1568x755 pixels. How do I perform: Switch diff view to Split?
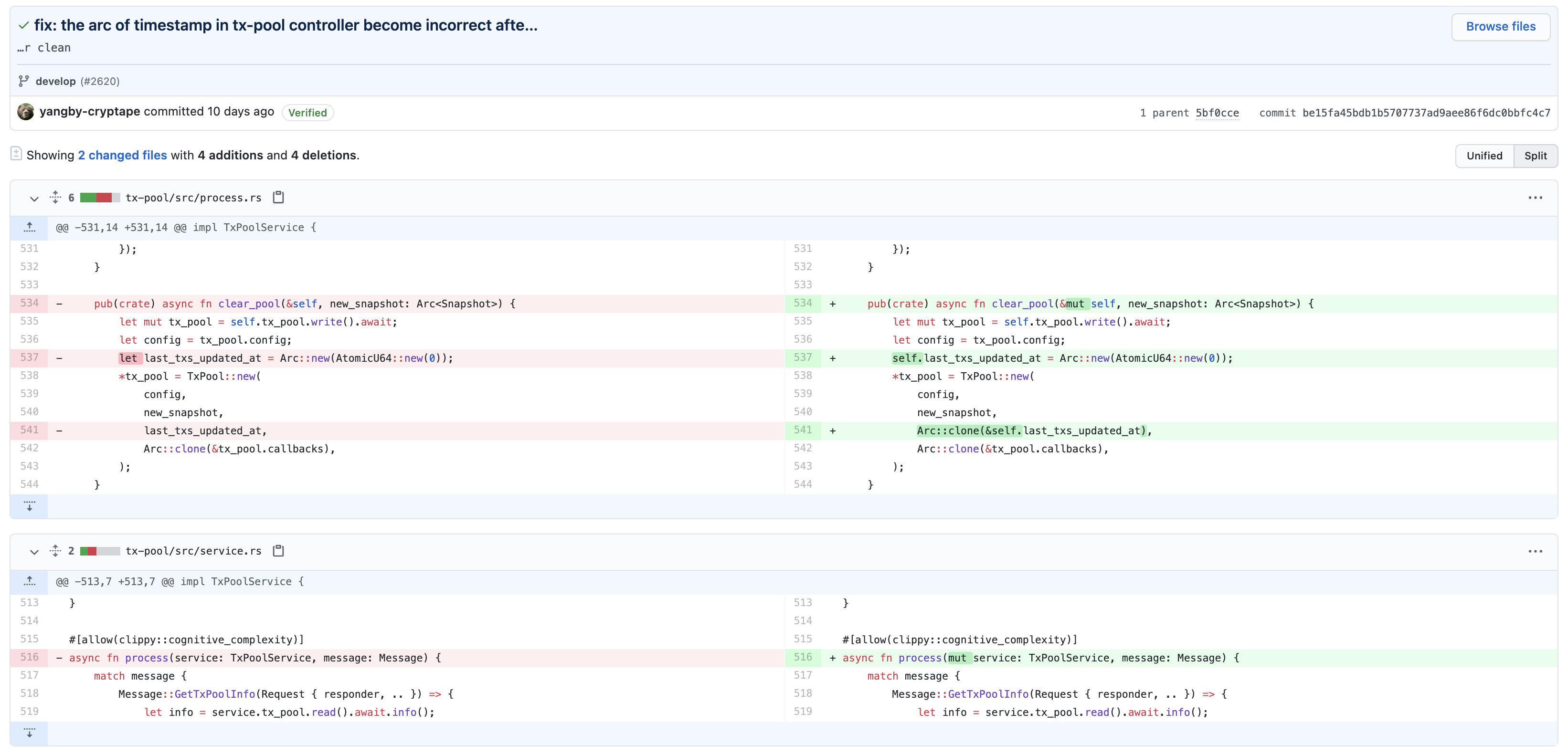[x=1535, y=156]
